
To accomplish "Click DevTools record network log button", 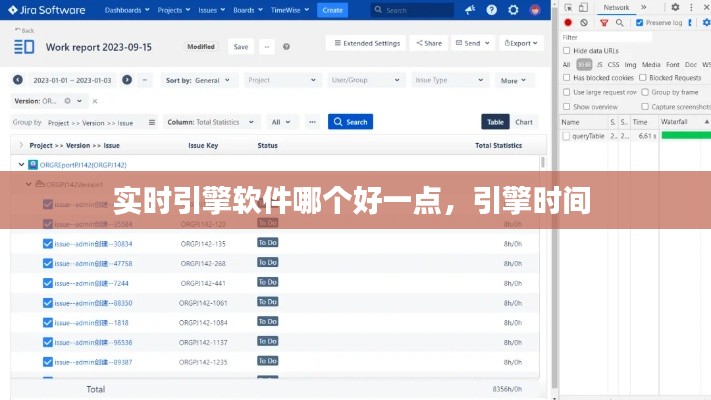I will coord(568,22).
